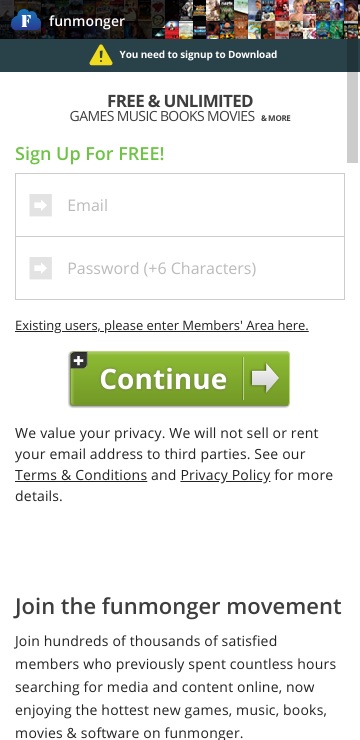Click the white arrow on Continue button
This screenshot has height=740, width=360.
265,378
